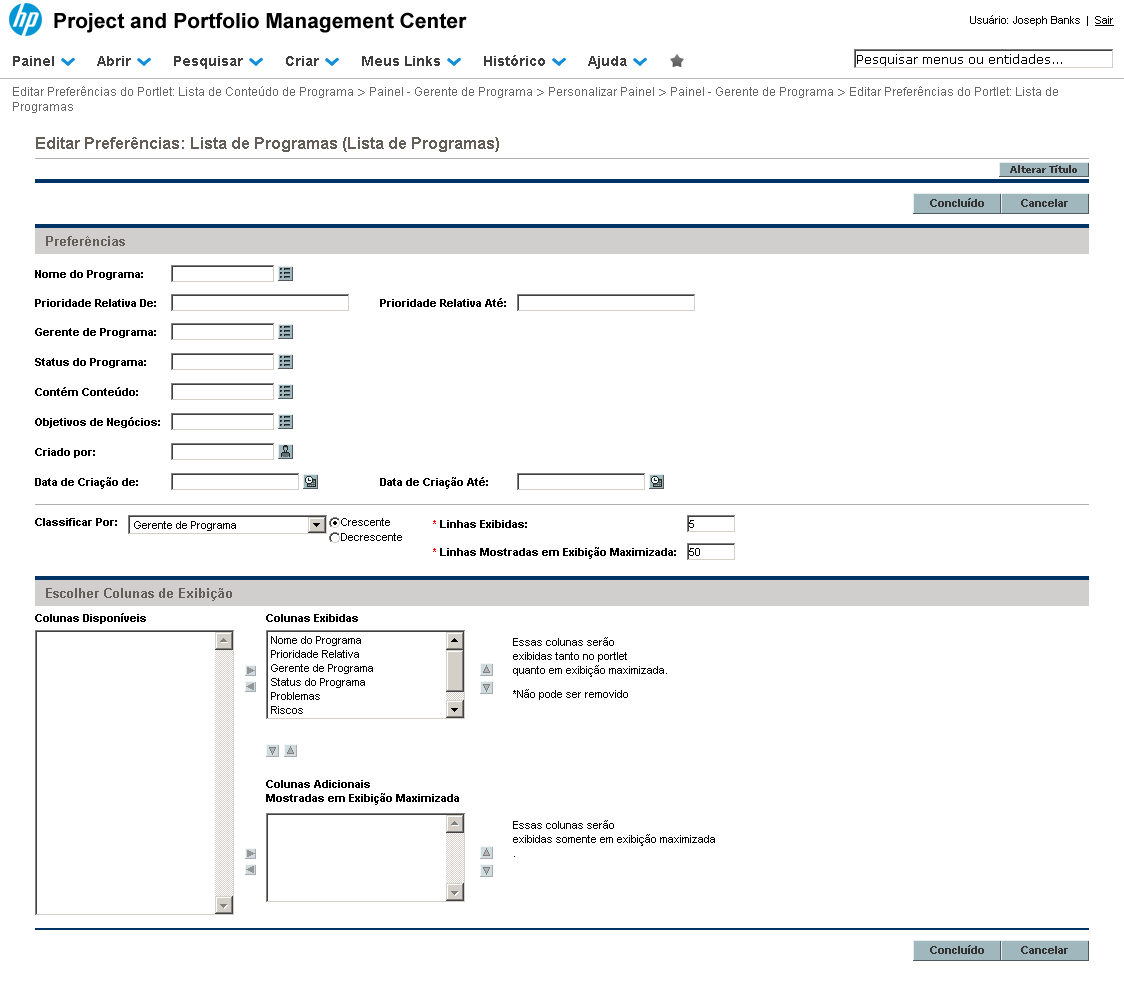
Task: Open the Data de Criação Até calendar icon
Action: (x=656, y=482)
